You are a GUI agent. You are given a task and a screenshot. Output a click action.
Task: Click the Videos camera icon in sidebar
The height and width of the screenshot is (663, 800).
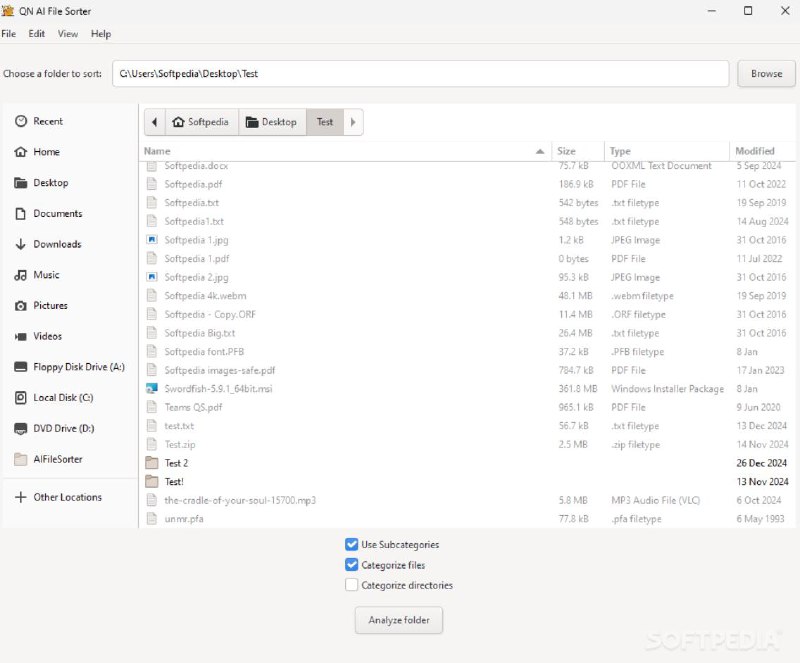[20, 336]
